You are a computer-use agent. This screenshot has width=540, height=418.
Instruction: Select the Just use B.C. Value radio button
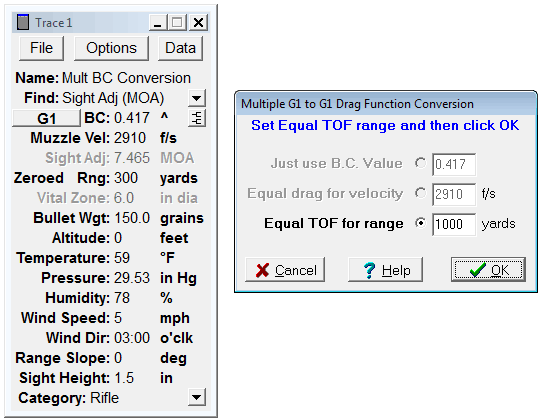420,163
